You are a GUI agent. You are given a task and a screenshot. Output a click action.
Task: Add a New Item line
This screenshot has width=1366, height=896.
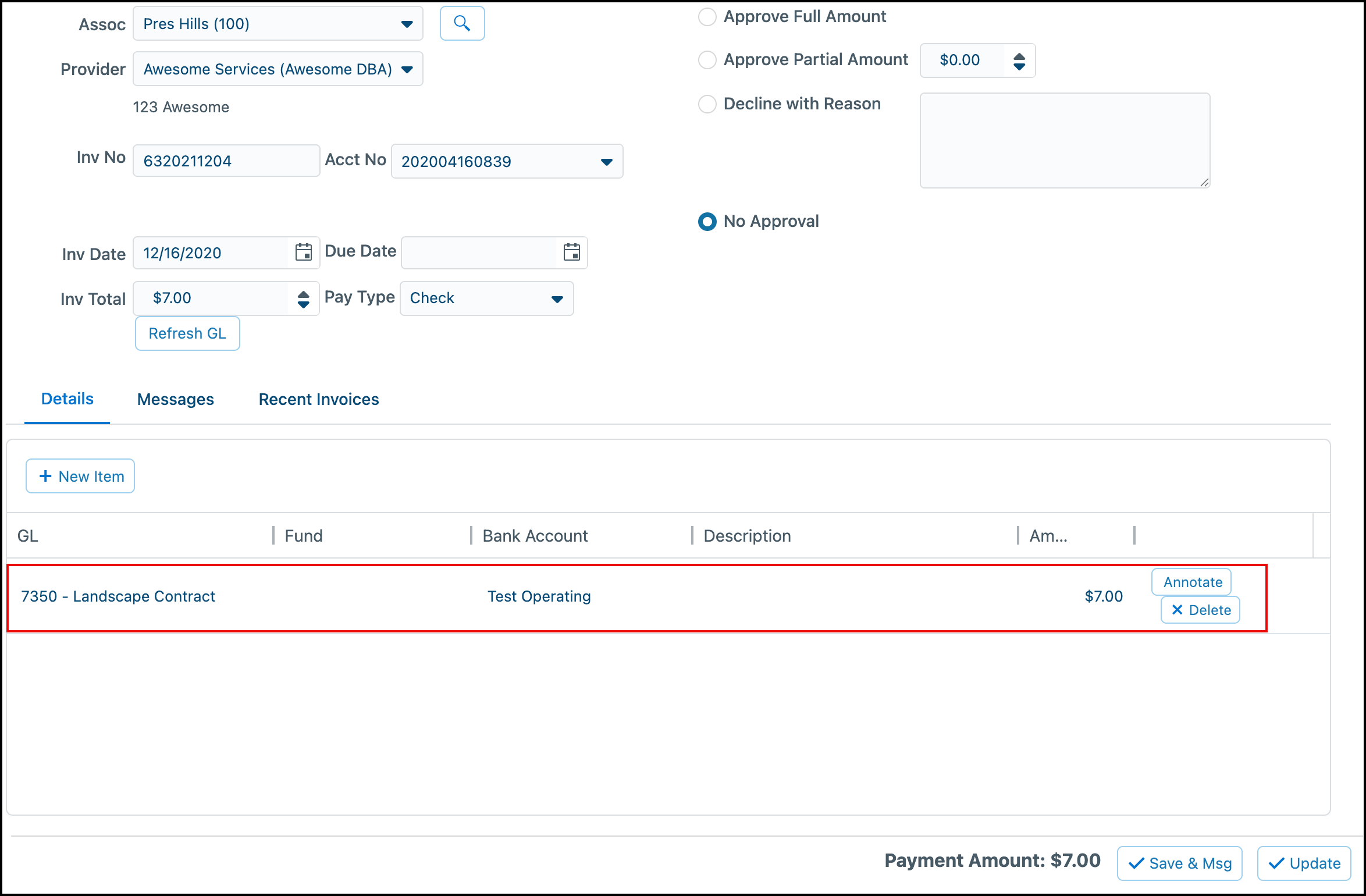click(x=80, y=476)
